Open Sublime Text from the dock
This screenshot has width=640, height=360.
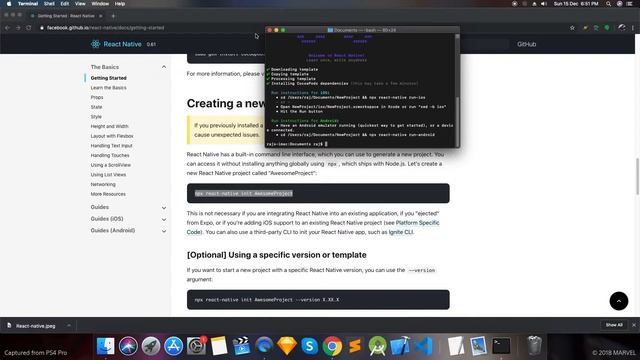point(355,346)
